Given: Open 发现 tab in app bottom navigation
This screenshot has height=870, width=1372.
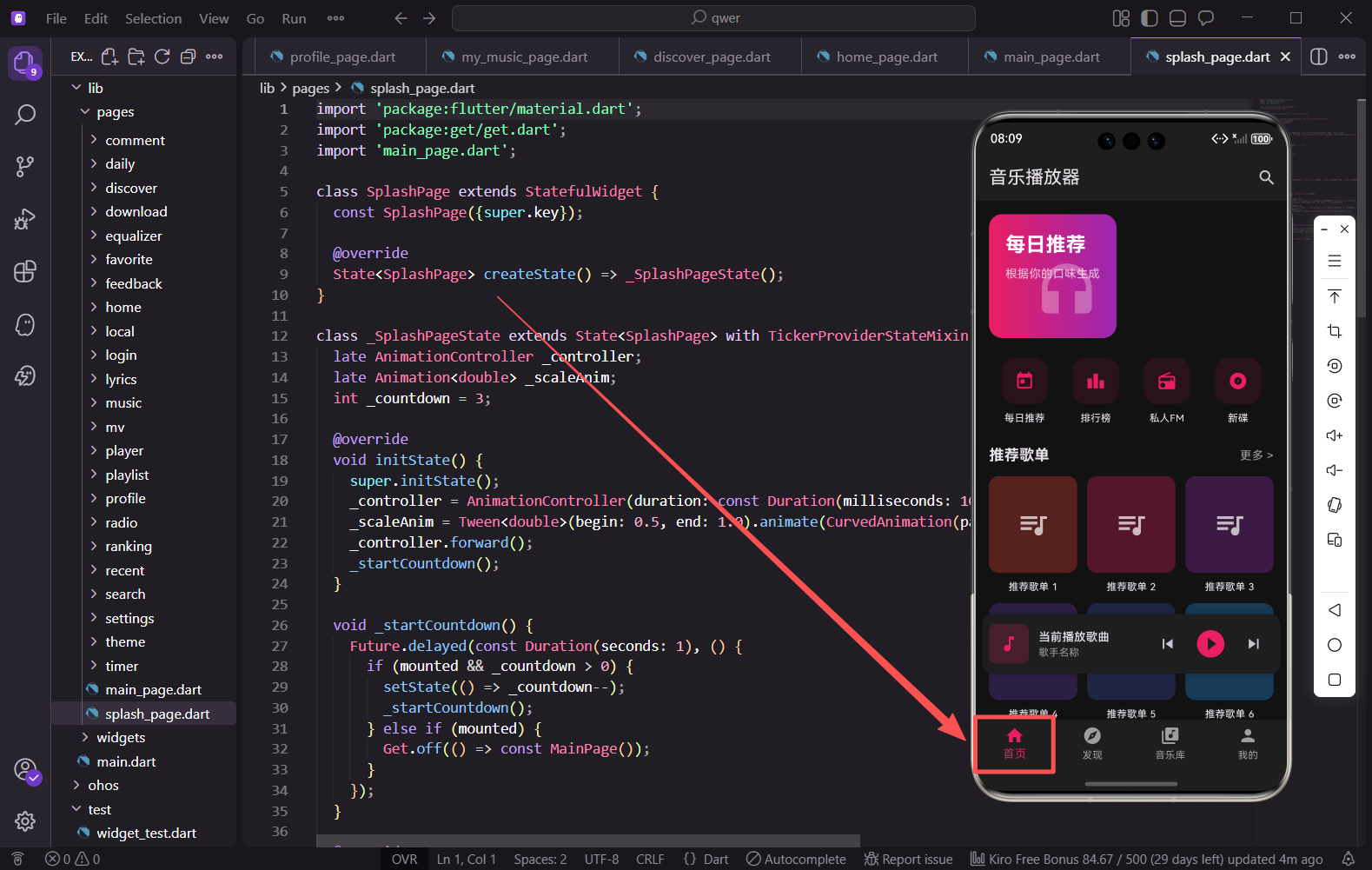Looking at the screenshot, I should 1092,744.
